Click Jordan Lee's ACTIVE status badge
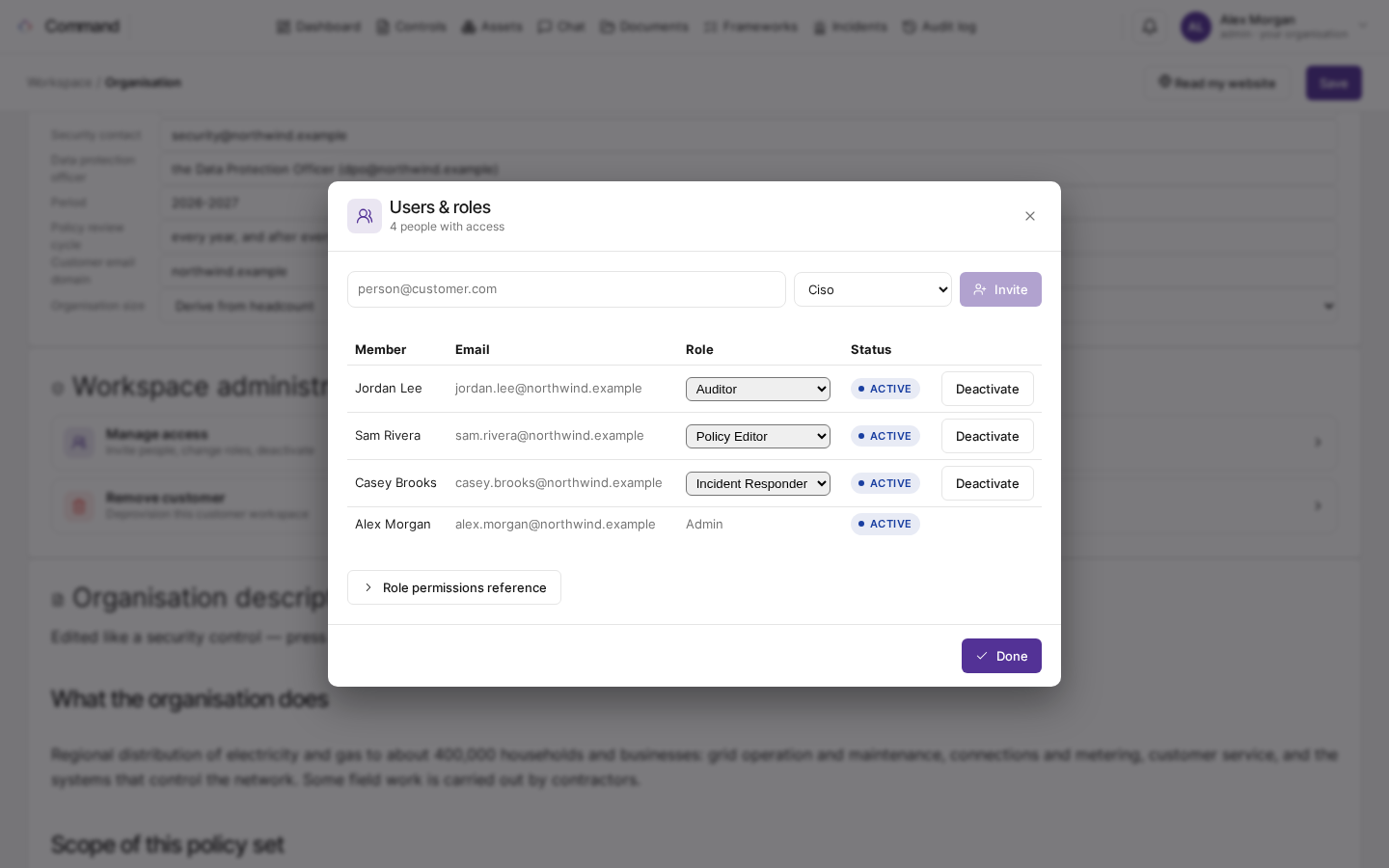This screenshot has width=1389, height=868. (885, 389)
